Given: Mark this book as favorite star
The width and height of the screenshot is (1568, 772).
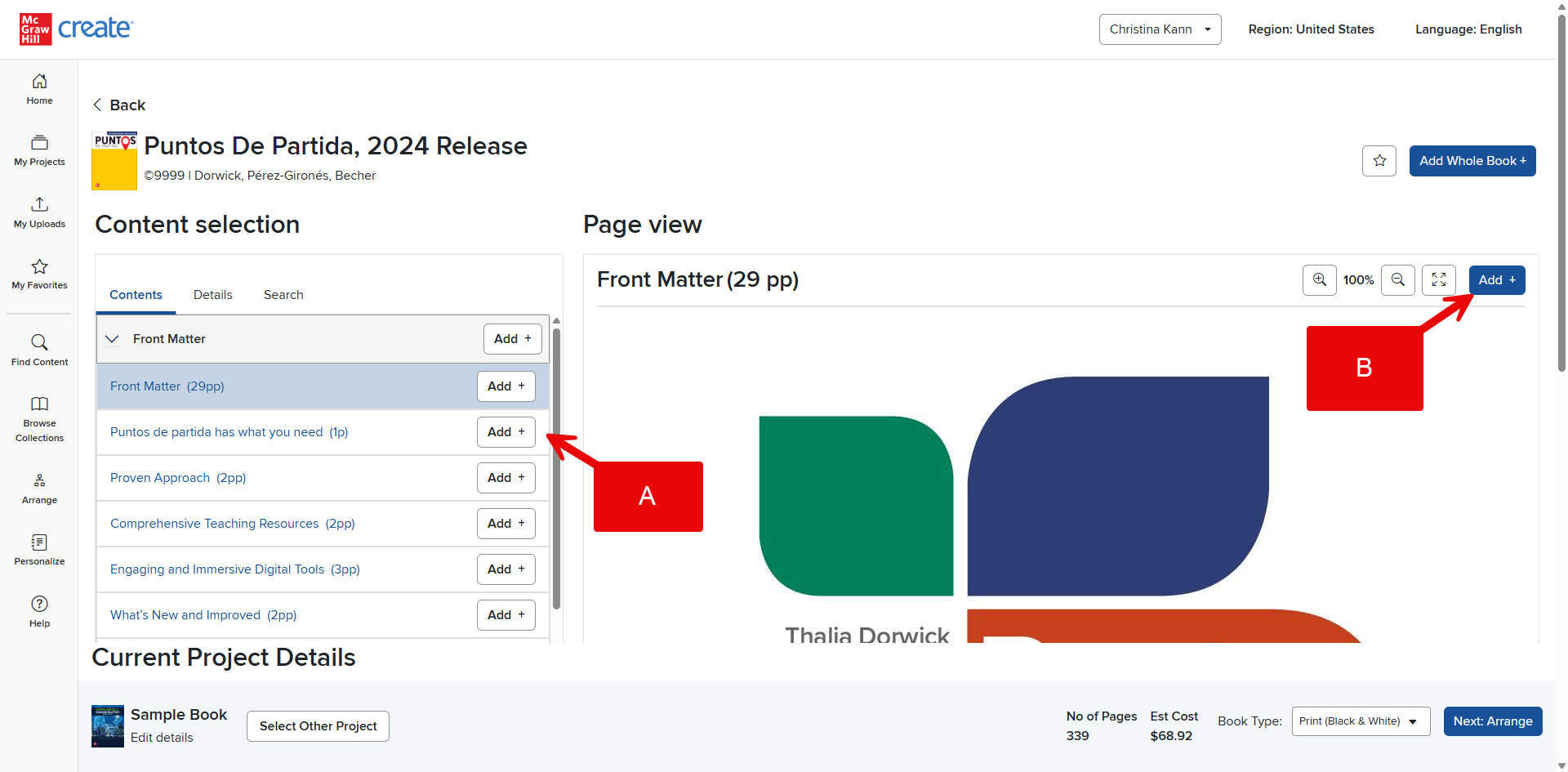Looking at the screenshot, I should (1379, 161).
